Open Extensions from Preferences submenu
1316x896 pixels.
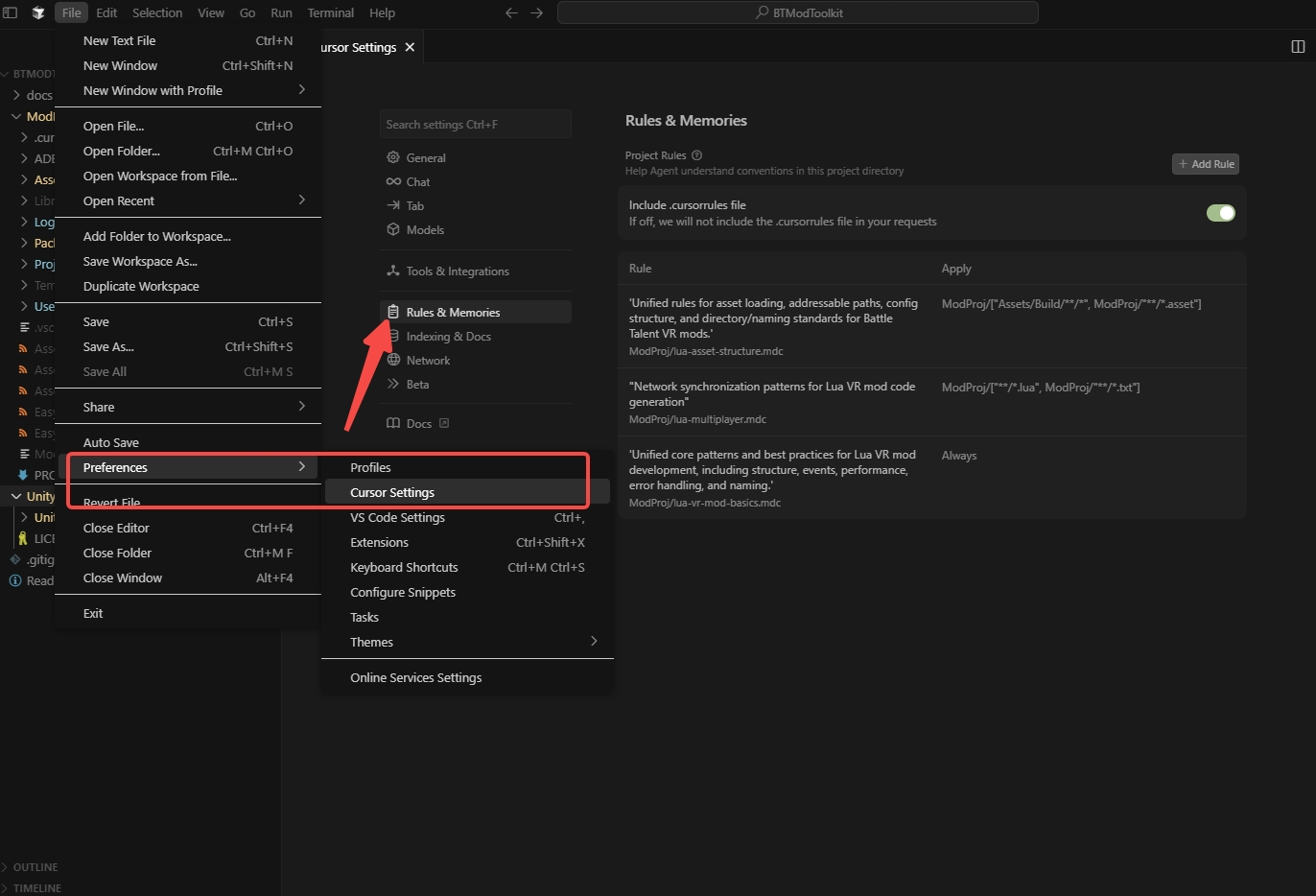(x=467, y=542)
